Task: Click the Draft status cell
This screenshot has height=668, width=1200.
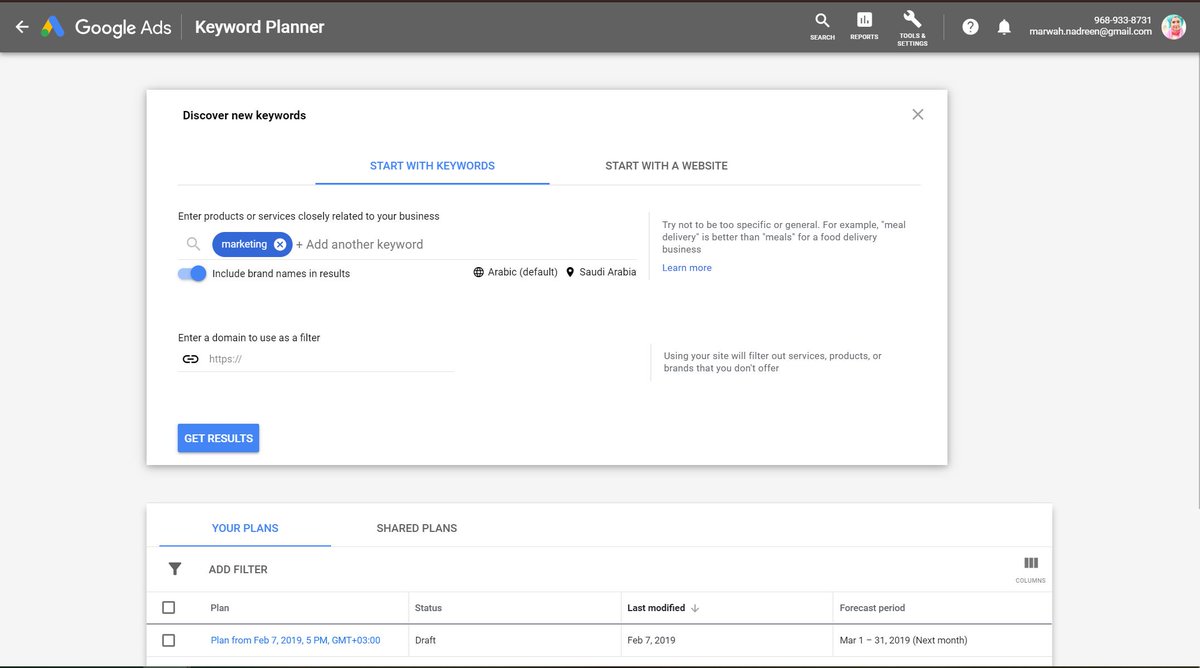Action: pyautogui.click(x=427, y=640)
